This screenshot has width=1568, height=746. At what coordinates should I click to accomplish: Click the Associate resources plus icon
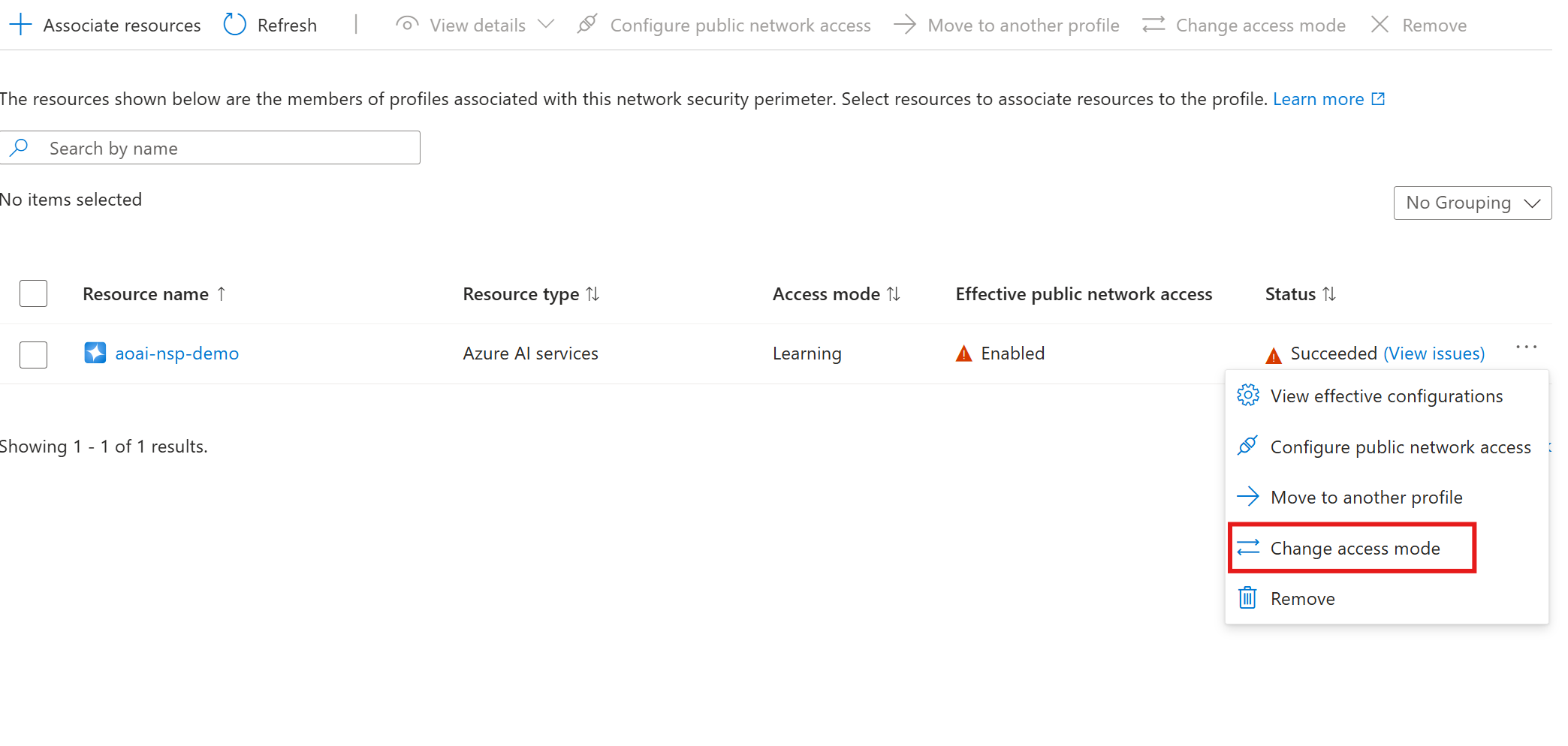click(x=20, y=24)
